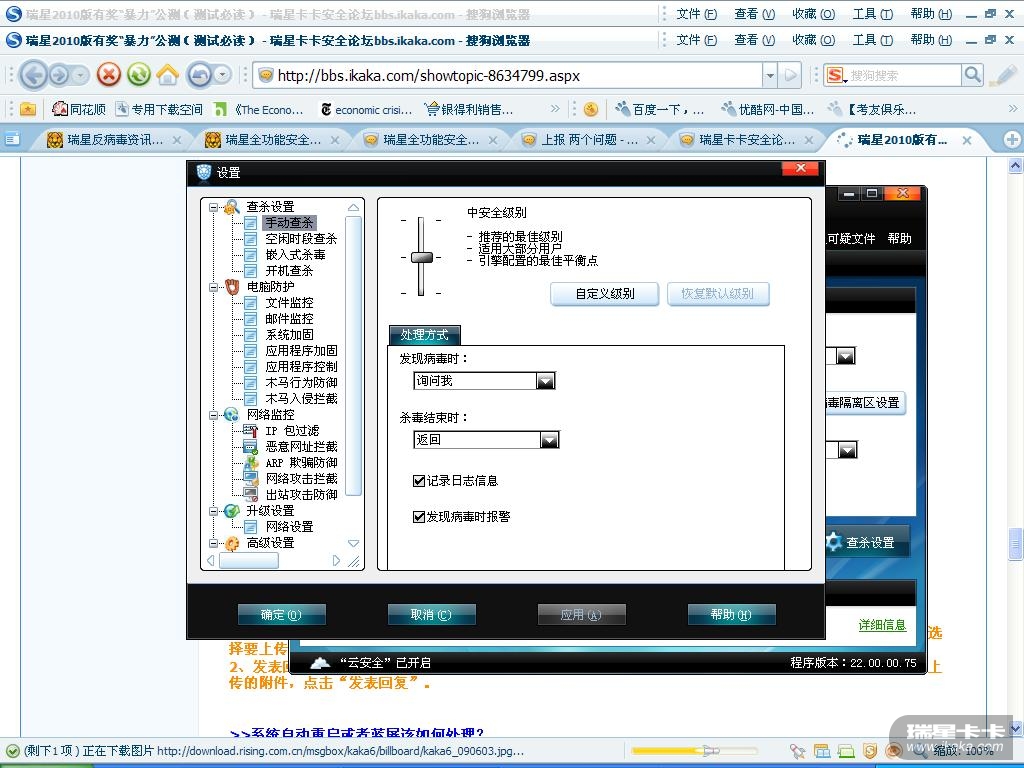Click the tab list icon left of tabs

(12, 139)
